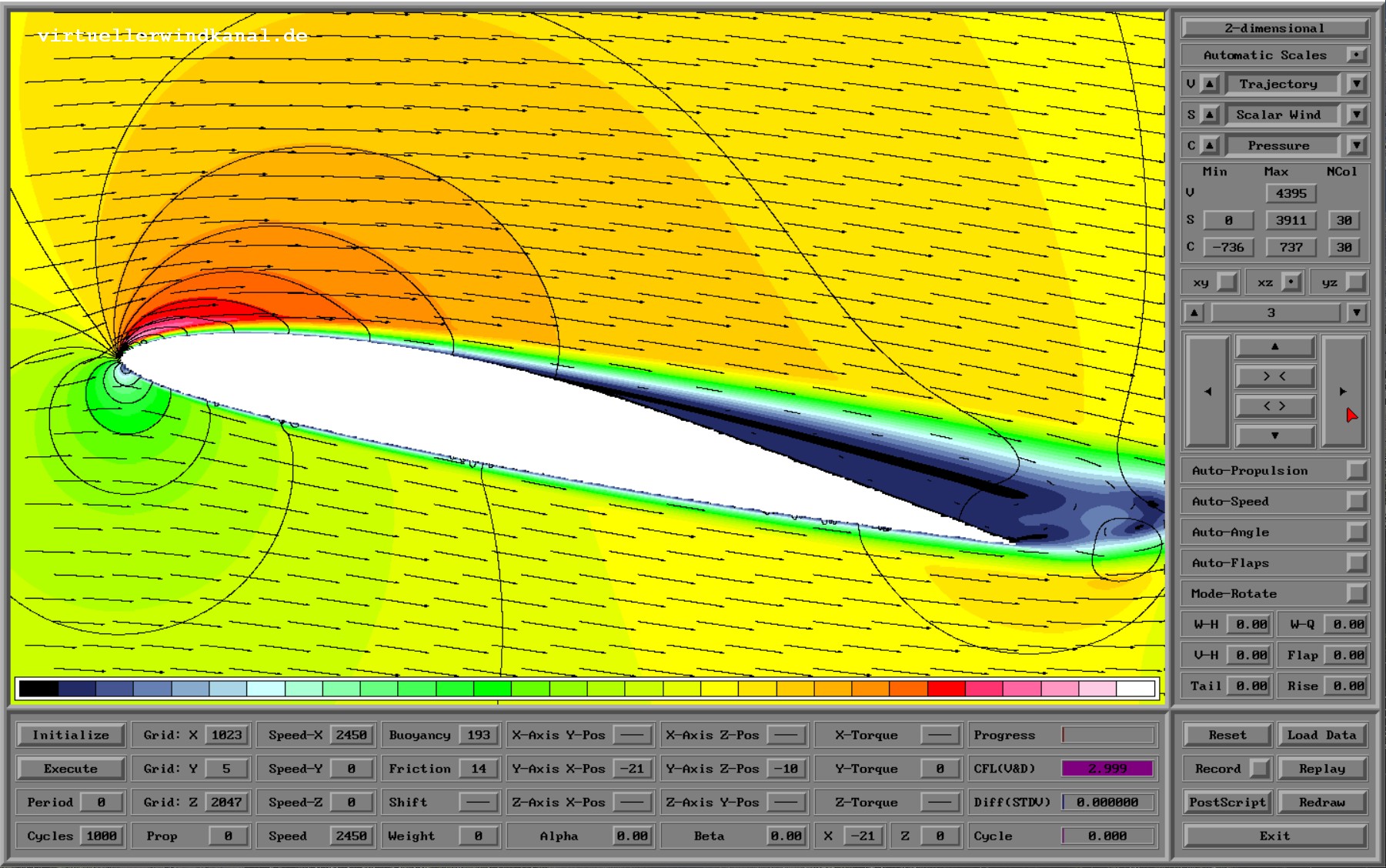The image size is (1386, 868).
Task: Click the up arrow left of value 3
Action: 1194,312
